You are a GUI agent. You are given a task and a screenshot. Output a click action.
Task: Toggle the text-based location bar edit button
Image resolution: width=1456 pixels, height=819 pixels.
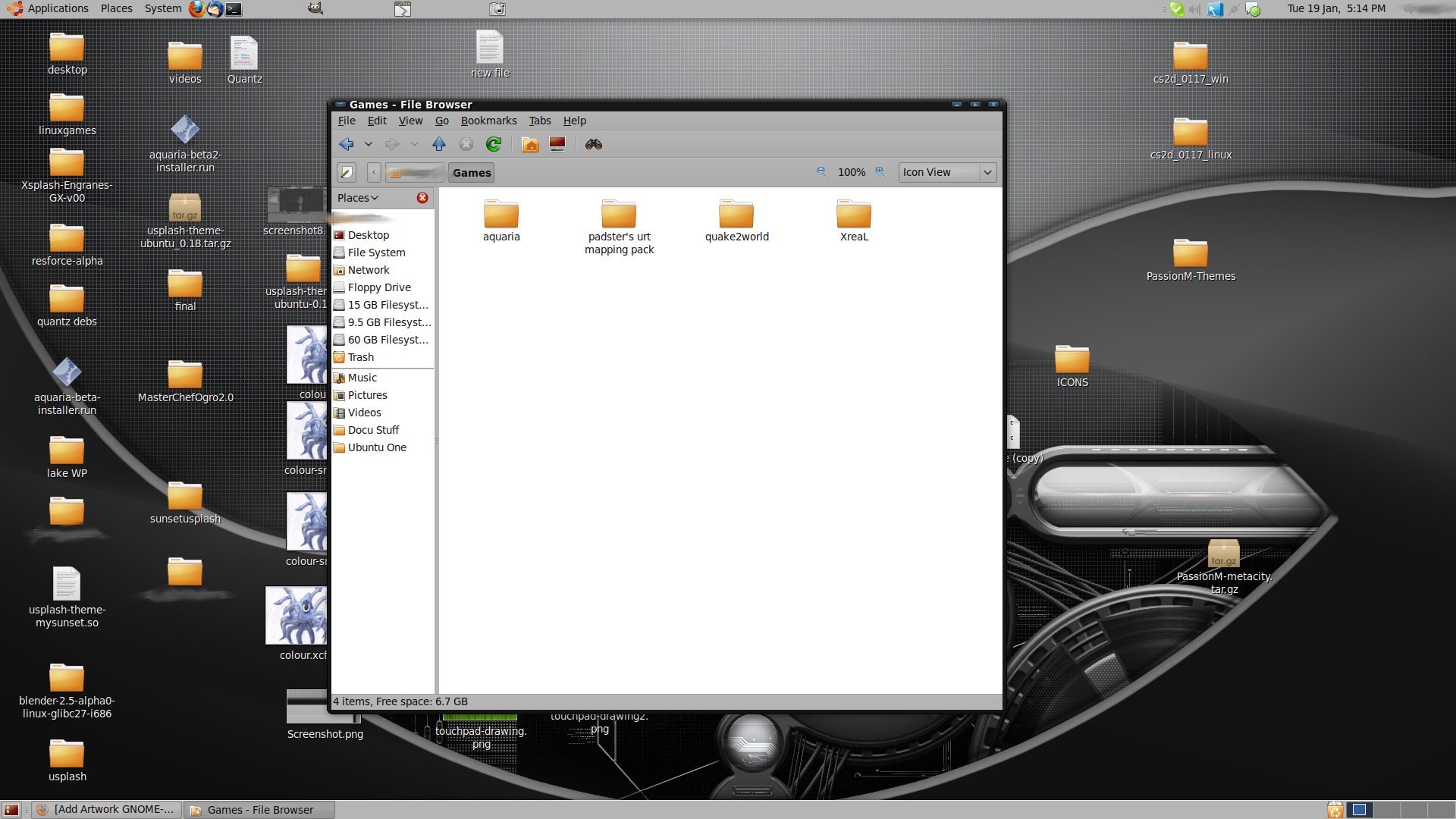tap(347, 173)
